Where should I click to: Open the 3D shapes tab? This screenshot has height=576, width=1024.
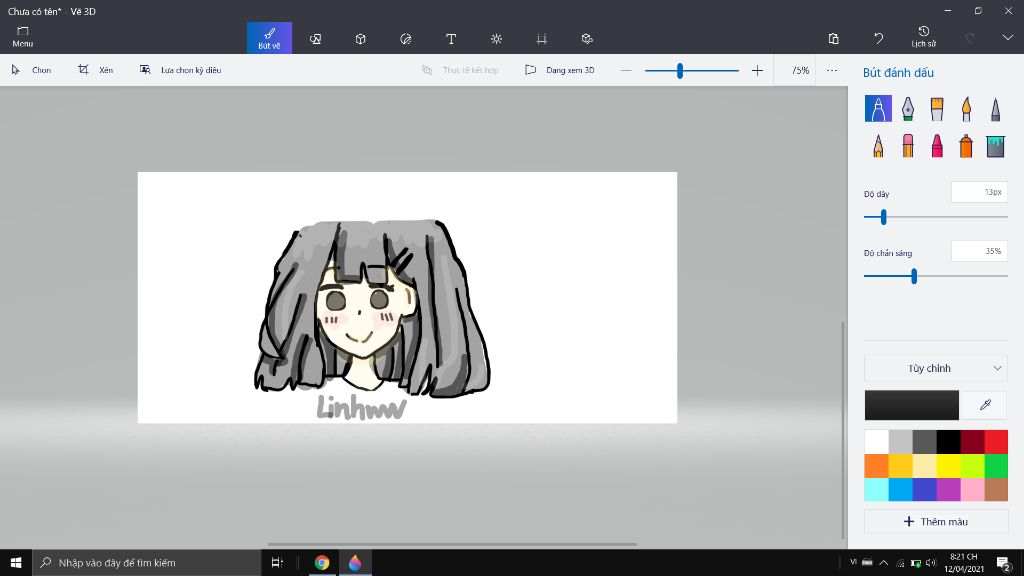pos(360,39)
